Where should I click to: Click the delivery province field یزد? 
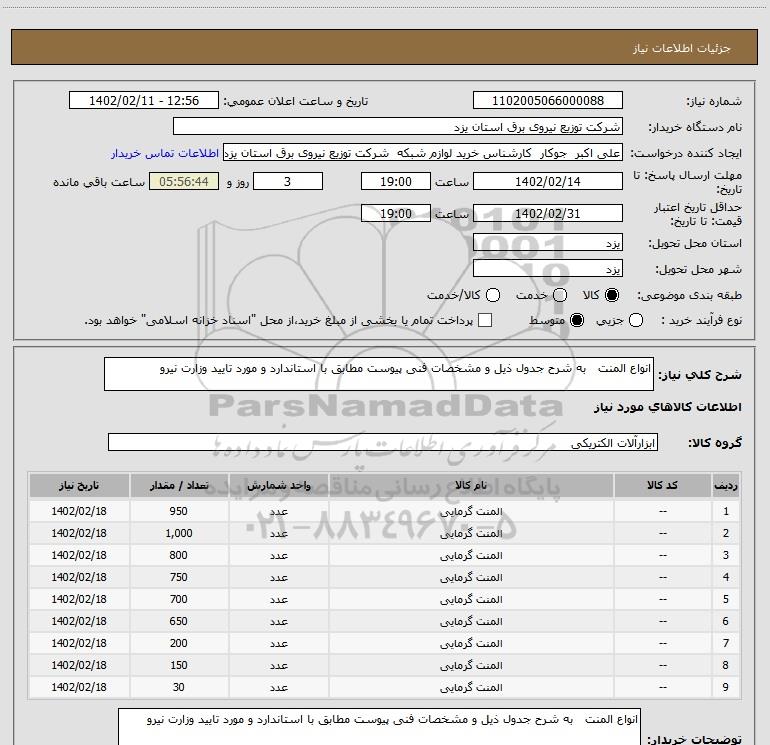point(548,243)
